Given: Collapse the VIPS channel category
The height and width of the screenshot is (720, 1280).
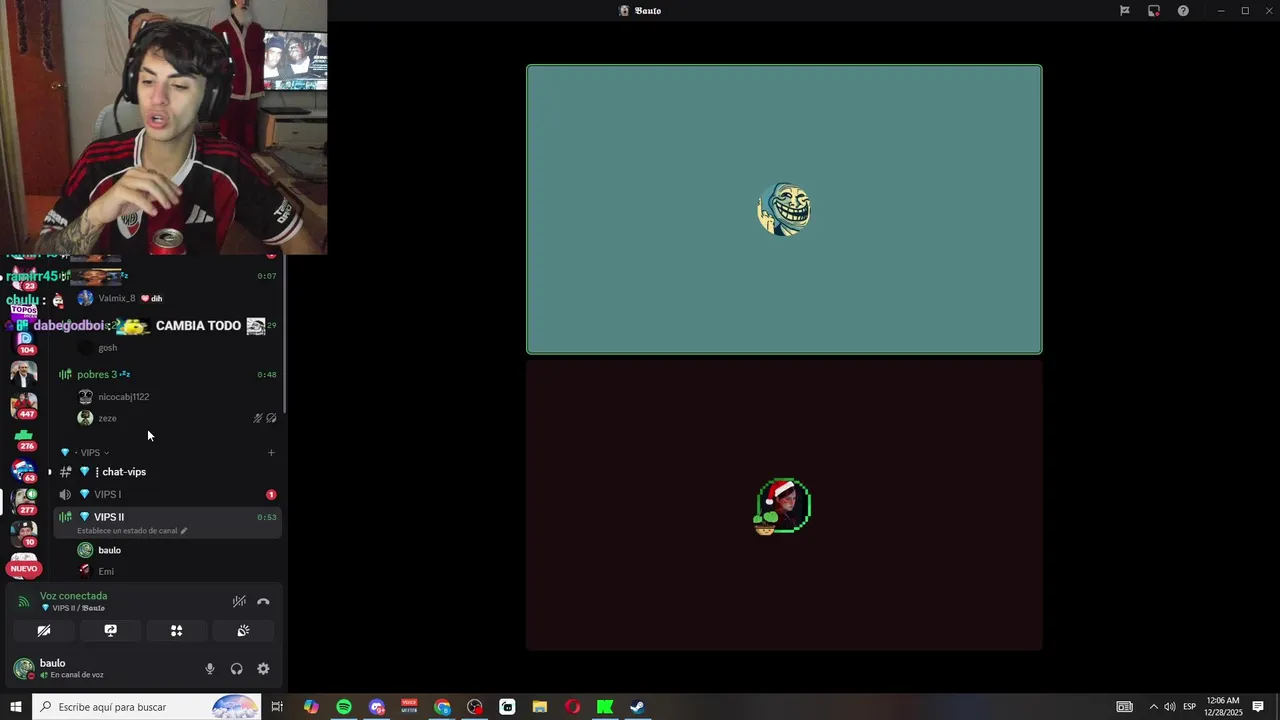Looking at the screenshot, I should [x=90, y=453].
